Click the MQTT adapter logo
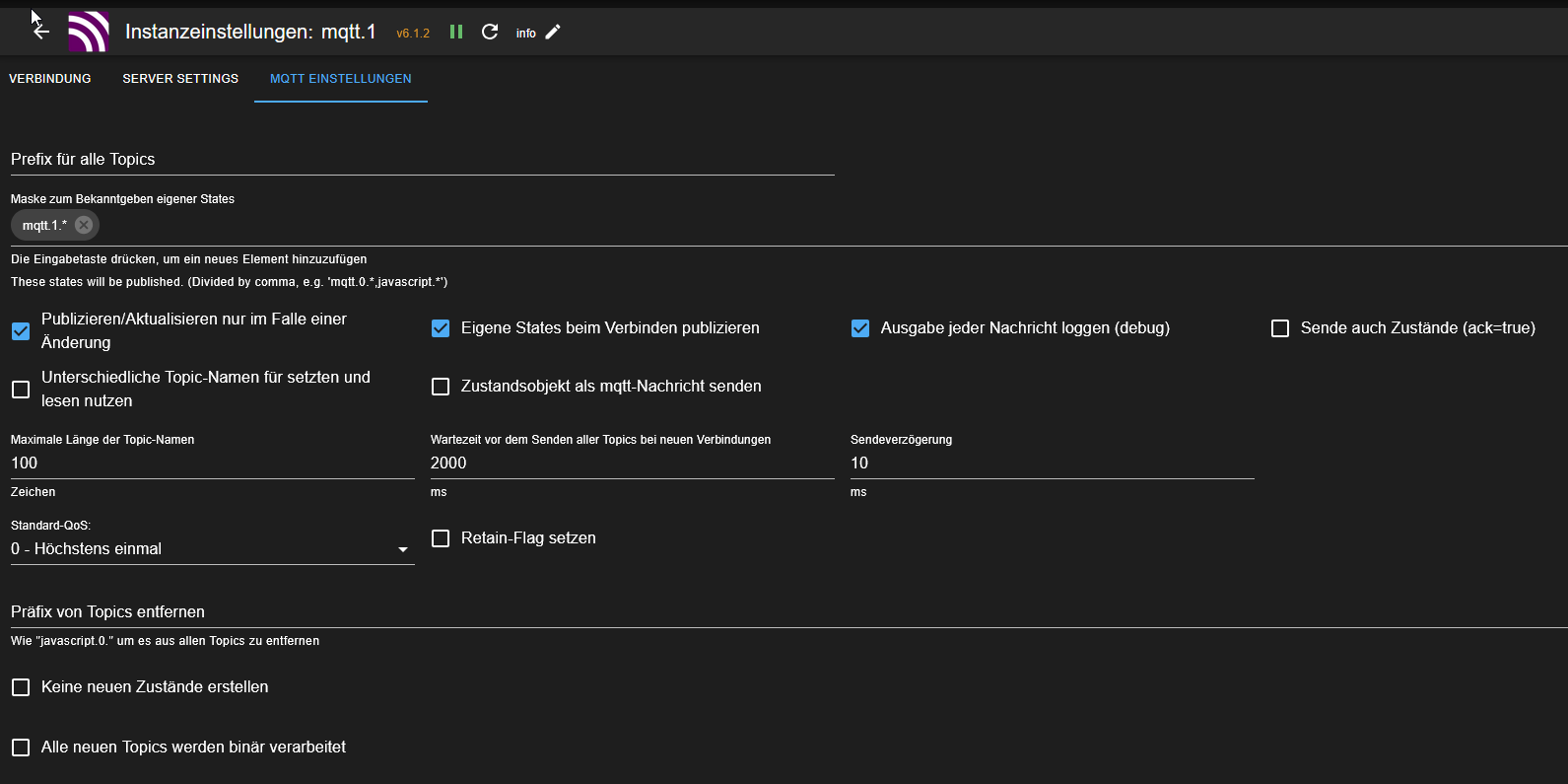 point(89,33)
